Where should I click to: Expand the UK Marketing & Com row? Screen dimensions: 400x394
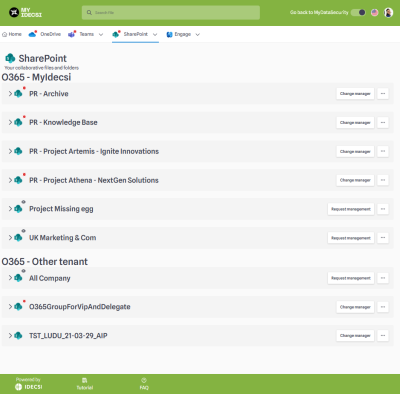[x=10, y=238]
